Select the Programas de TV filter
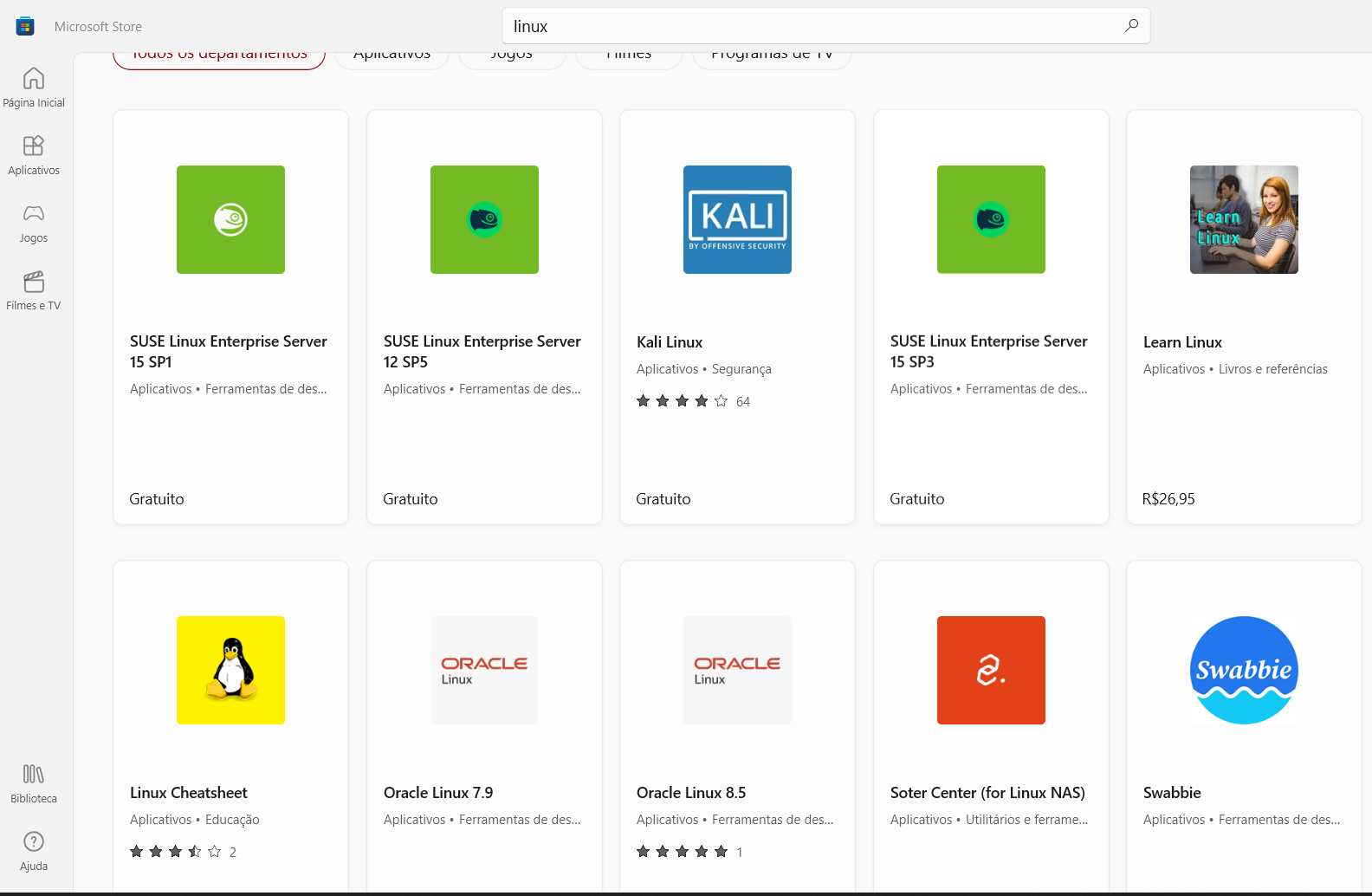 pyautogui.click(x=772, y=57)
